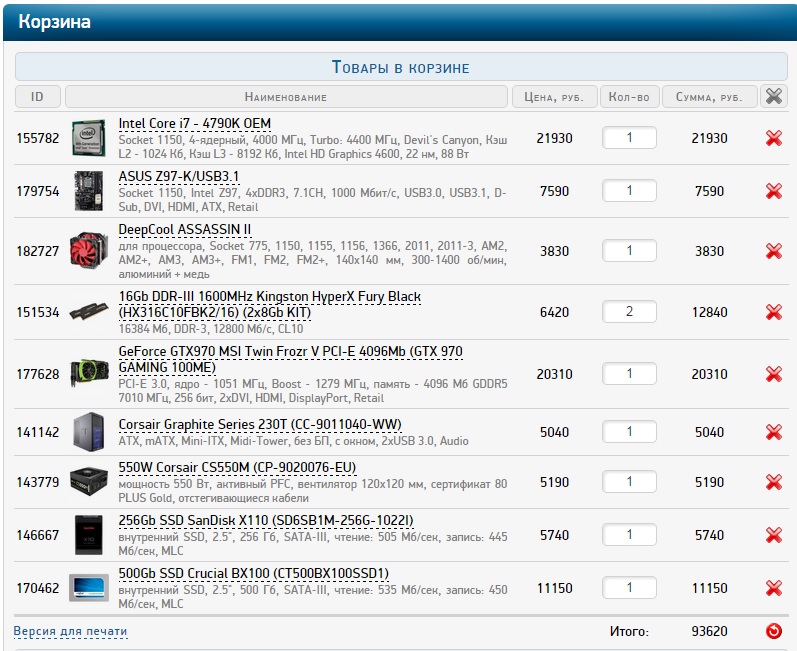Click the total amount 93620
Viewport: 797px width, 651px height.
tap(709, 631)
